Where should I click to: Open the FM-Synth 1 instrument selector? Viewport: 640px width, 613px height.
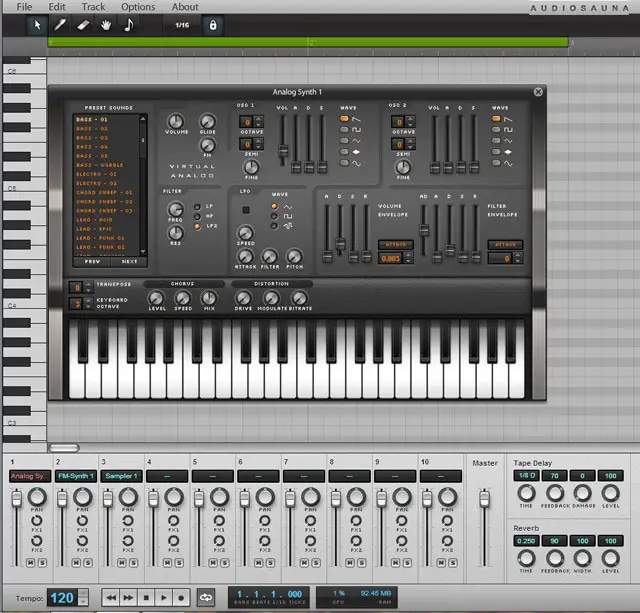(x=76, y=476)
